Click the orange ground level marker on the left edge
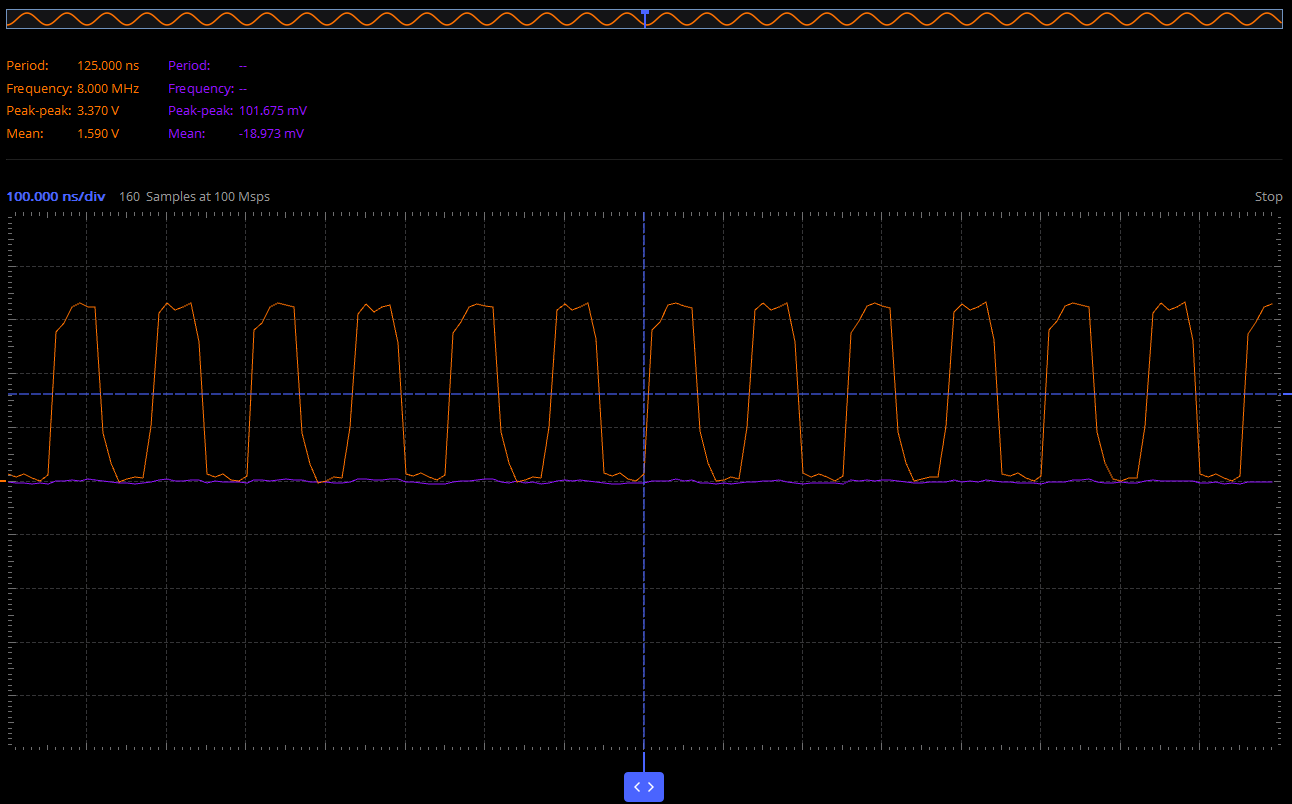1292x804 pixels. [x=3, y=482]
